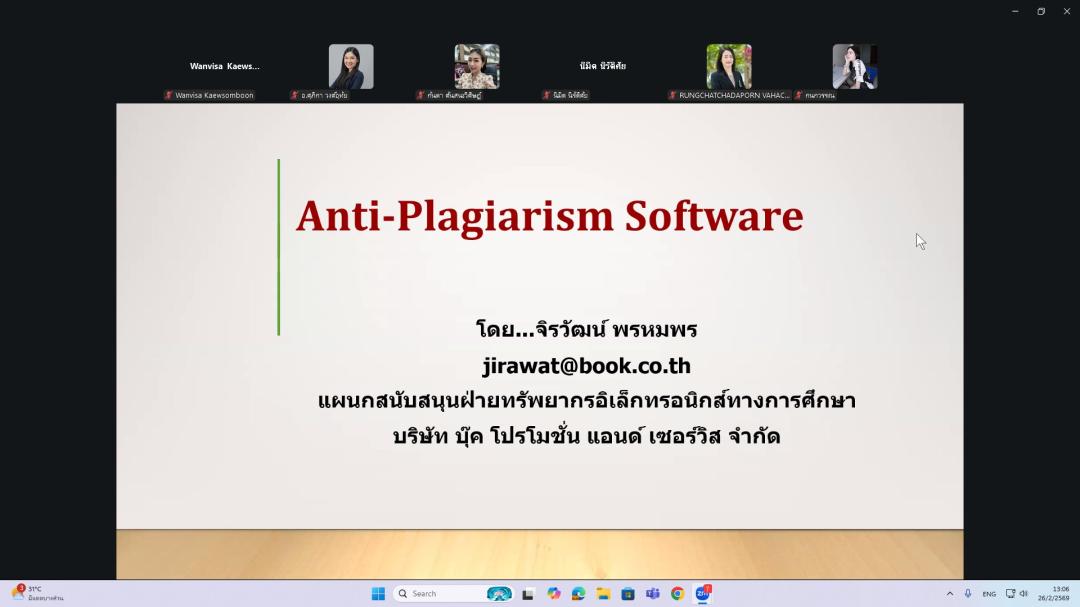Image resolution: width=1080 pixels, height=607 pixels.
Task: Open Microsoft Teams from taskbar
Action: point(652,593)
